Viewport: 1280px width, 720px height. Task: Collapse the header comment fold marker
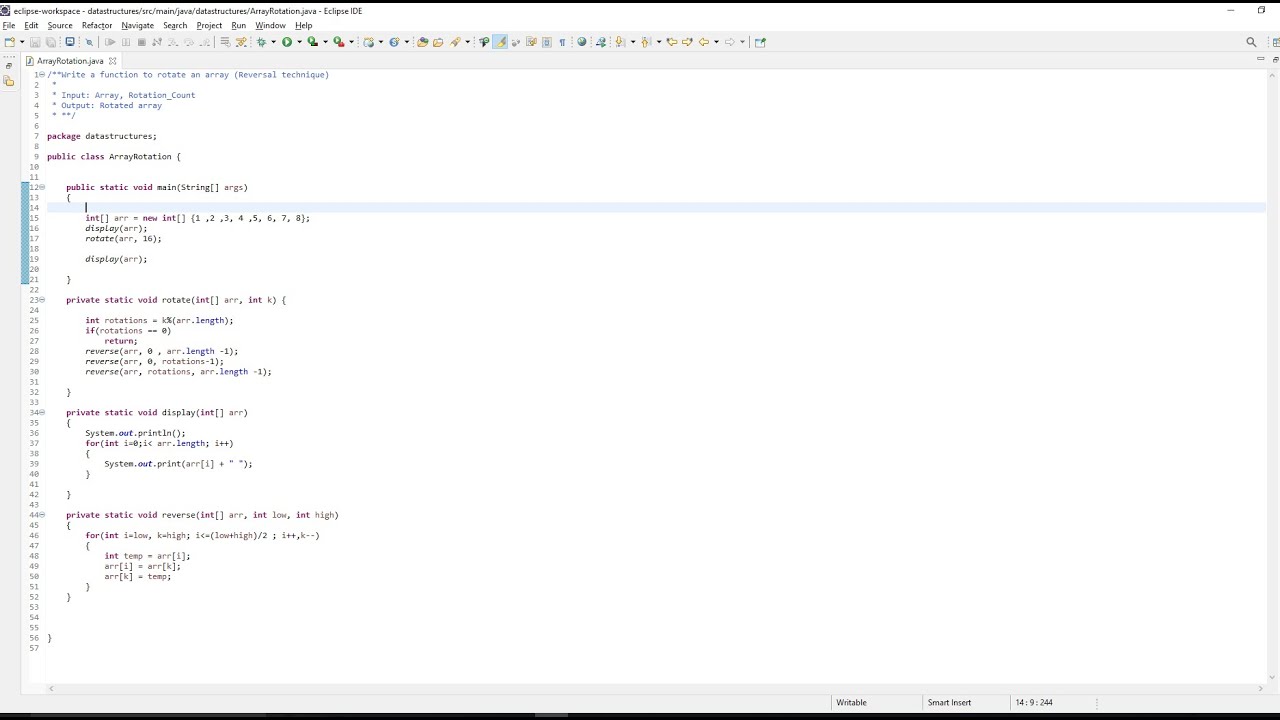point(42,75)
